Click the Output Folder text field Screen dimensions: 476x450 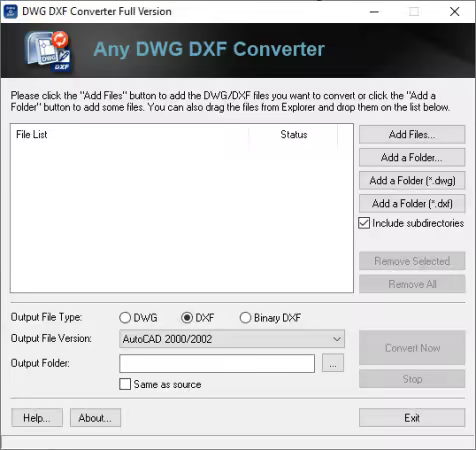pos(217,363)
